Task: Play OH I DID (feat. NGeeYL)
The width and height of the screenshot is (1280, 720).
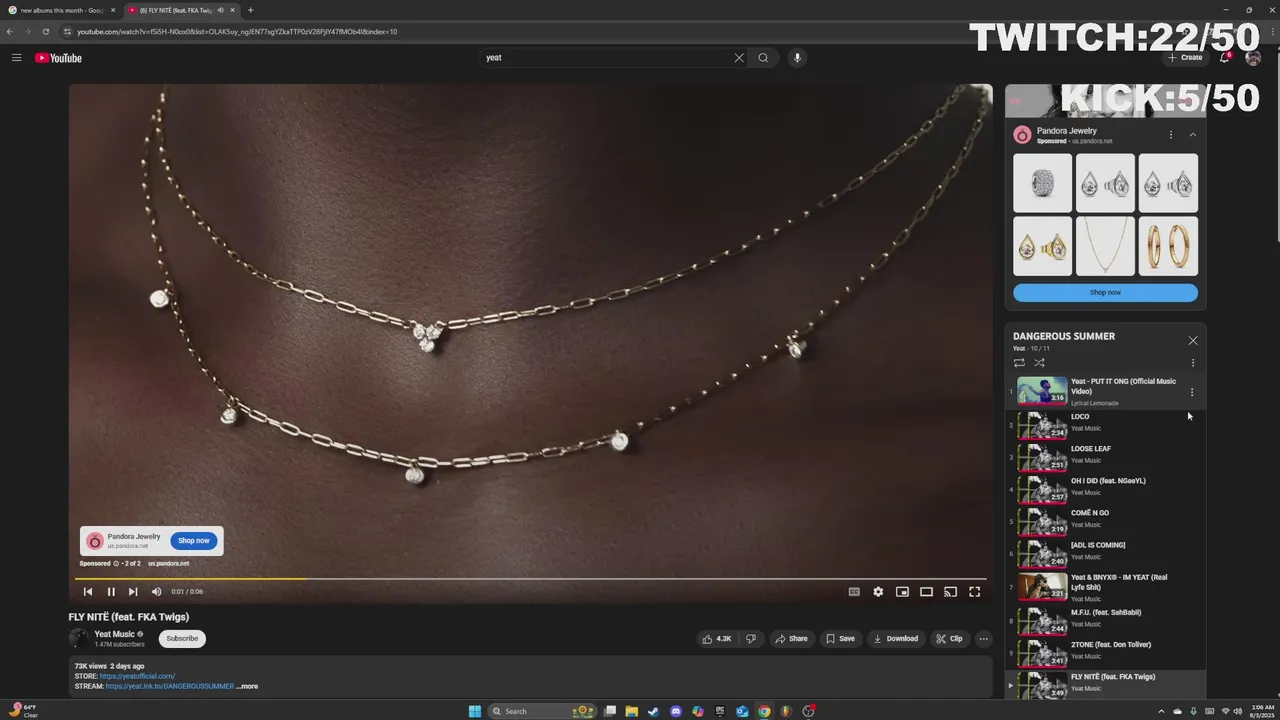Action: (1104, 488)
